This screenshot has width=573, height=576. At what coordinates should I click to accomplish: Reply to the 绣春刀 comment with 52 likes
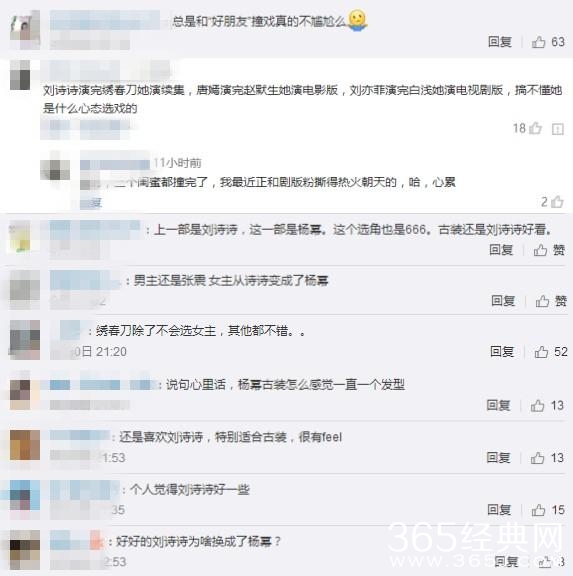tap(502, 352)
